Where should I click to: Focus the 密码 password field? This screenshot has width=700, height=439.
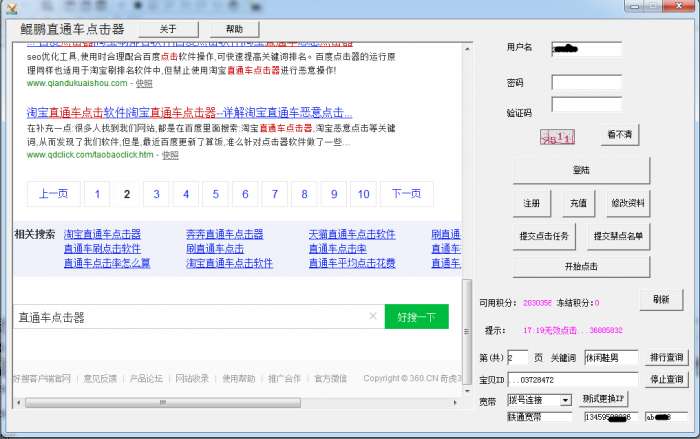pyautogui.click(x=587, y=82)
